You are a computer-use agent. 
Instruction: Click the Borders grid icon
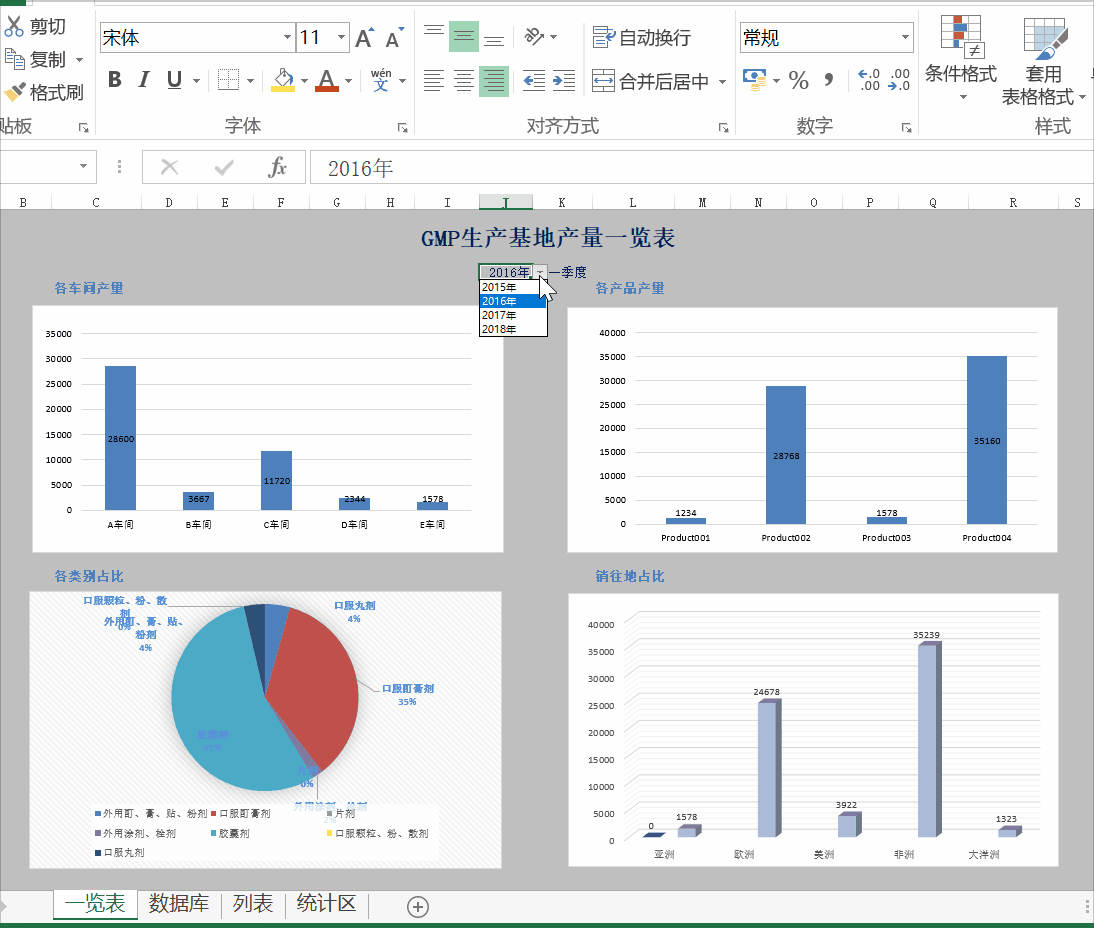(x=228, y=80)
